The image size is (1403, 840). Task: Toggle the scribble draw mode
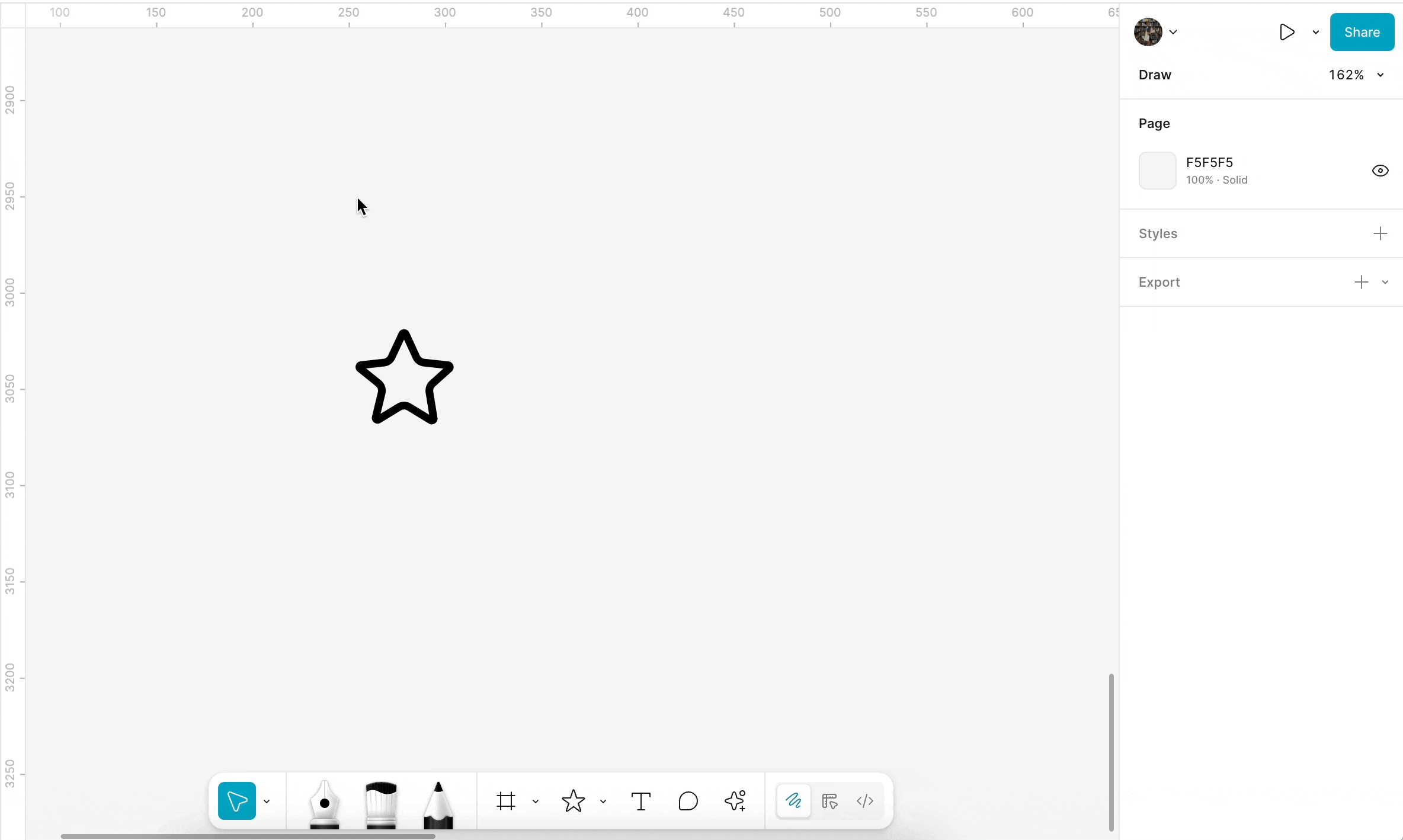point(793,801)
